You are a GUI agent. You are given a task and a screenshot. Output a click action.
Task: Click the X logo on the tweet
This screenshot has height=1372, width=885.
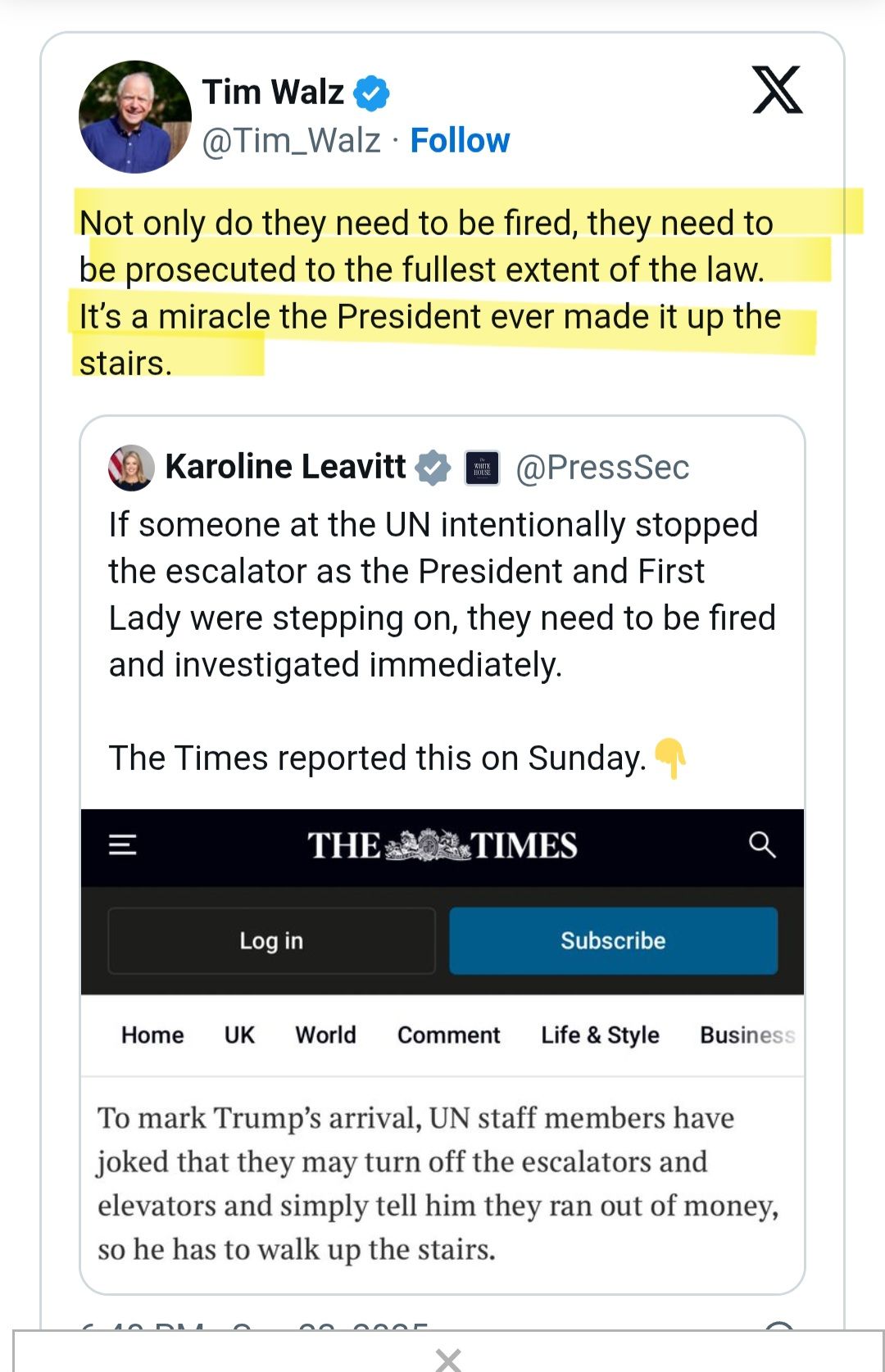point(777,89)
